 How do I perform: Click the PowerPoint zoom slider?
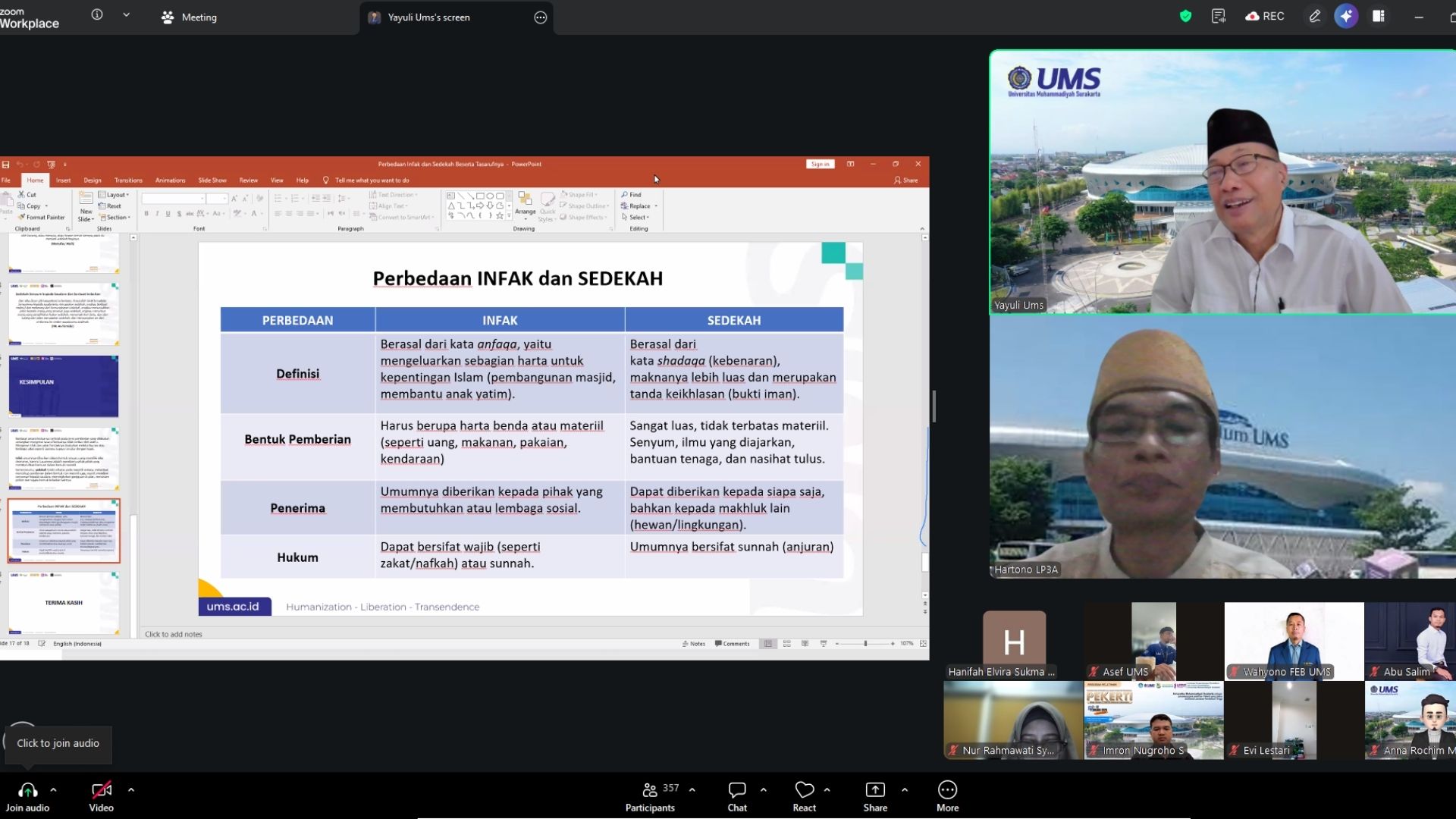pos(865,643)
